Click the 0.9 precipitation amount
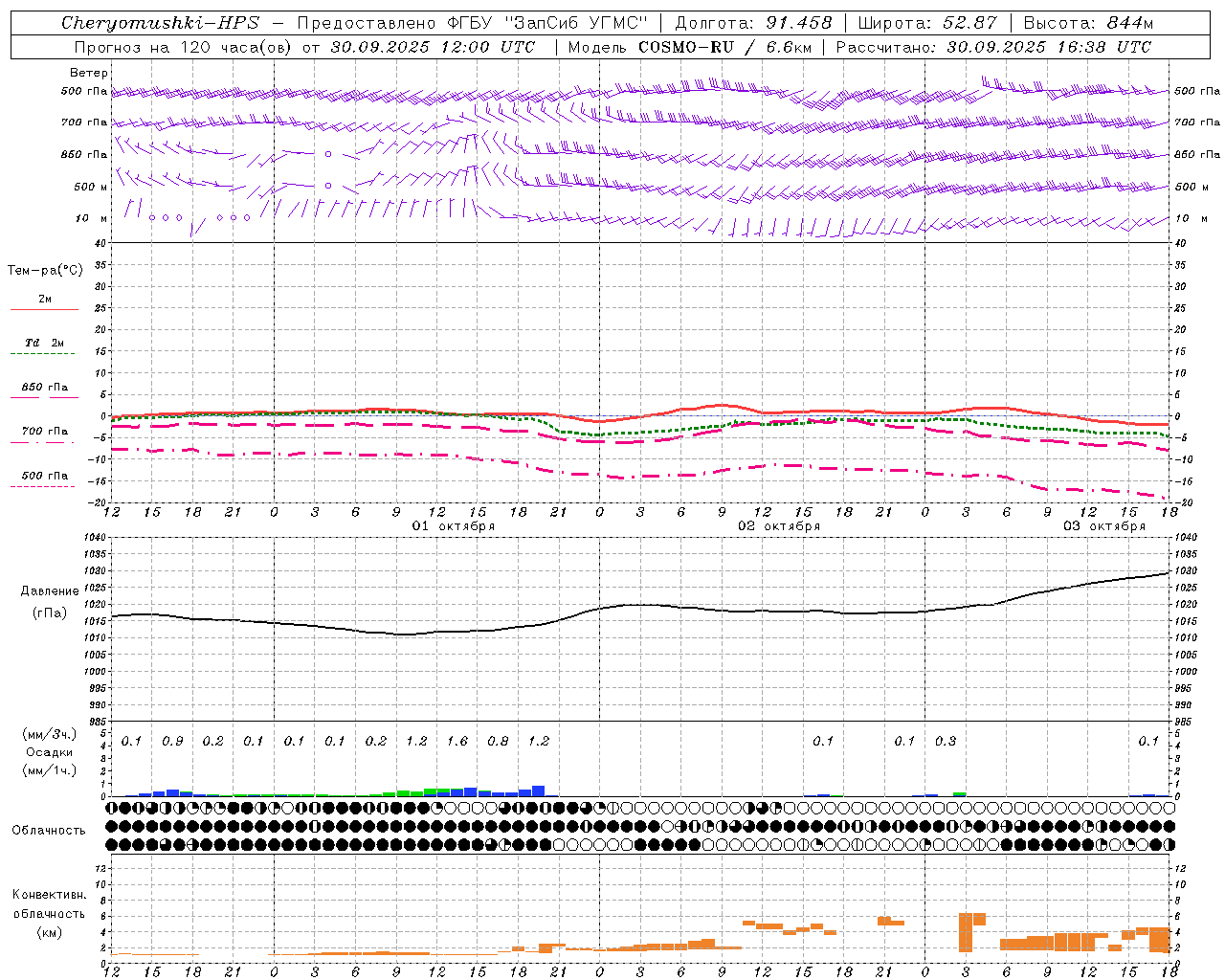 click(172, 742)
